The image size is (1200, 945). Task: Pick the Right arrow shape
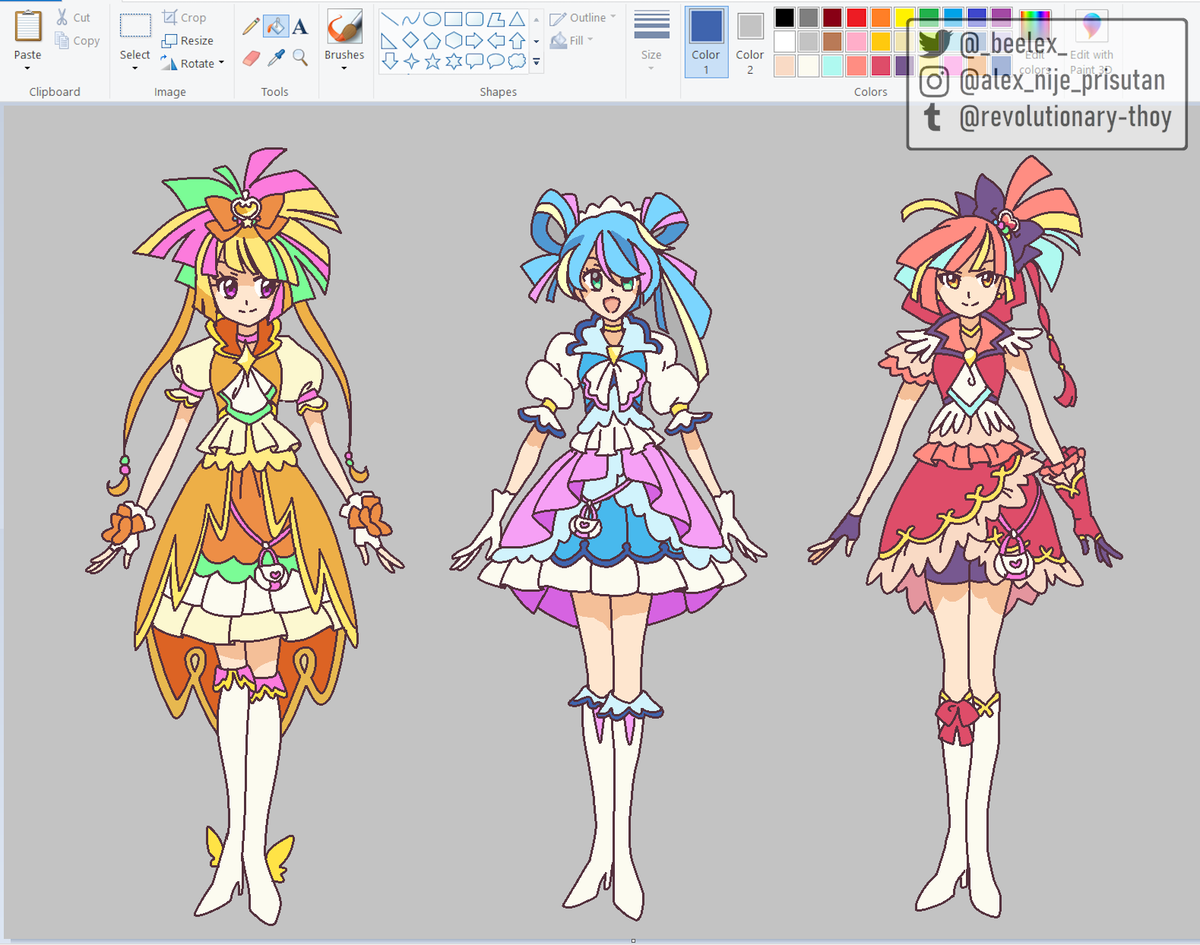(x=474, y=40)
